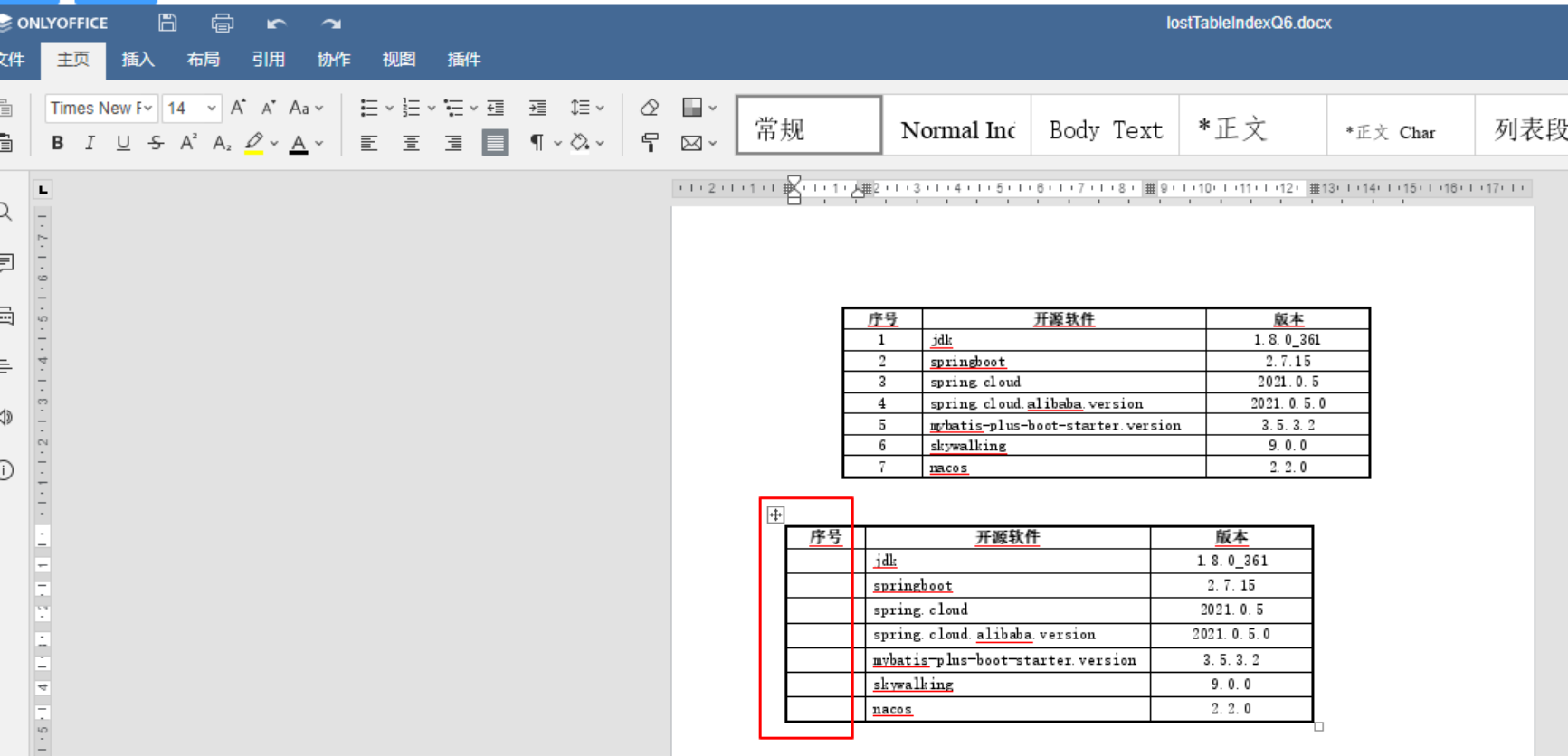Apply font color with the underlined A
The height and width of the screenshot is (756, 1568).
299,143
